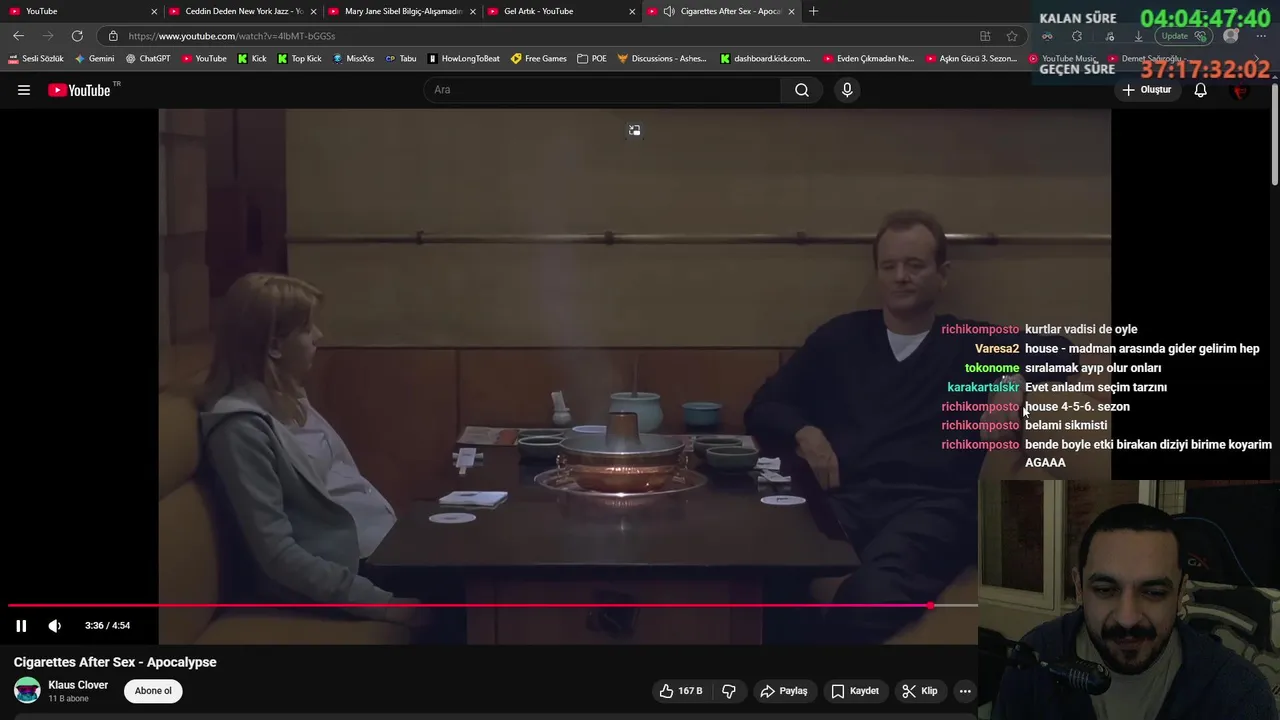This screenshot has width=1280, height=720.
Task: Create a clip using the Klip button
Action: point(919,691)
